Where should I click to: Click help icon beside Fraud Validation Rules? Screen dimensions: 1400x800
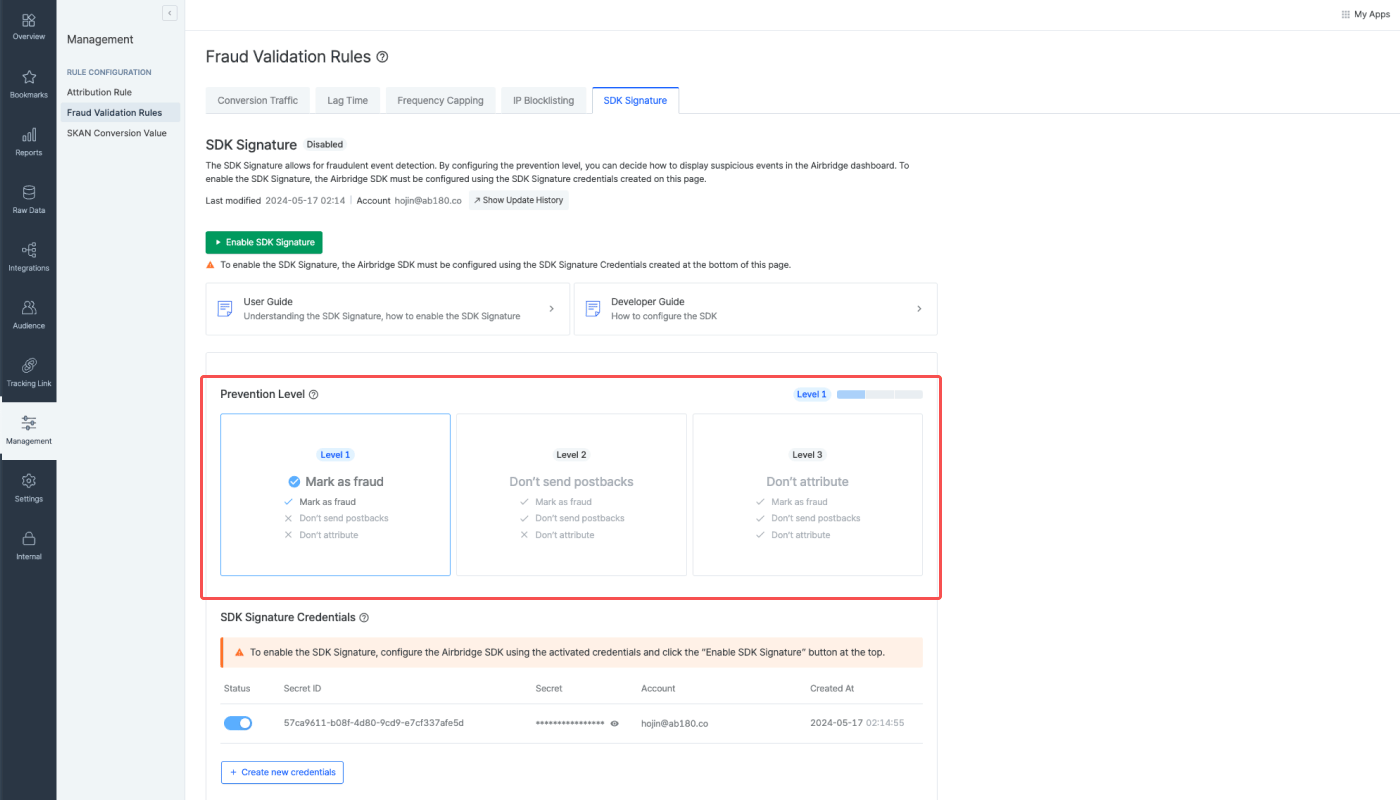382,58
